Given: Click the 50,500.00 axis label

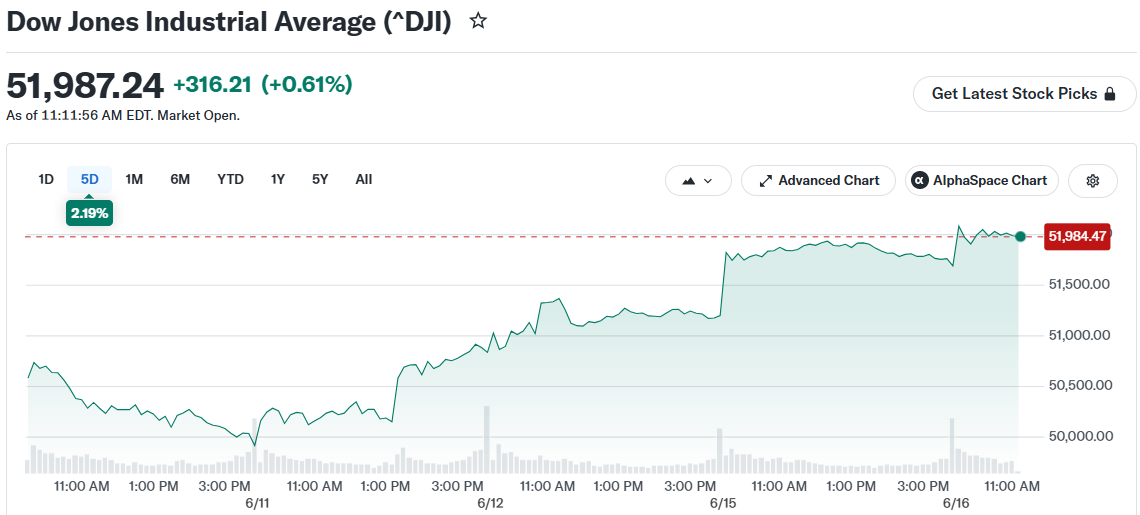Looking at the screenshot, I should (x=1079, y=386).
